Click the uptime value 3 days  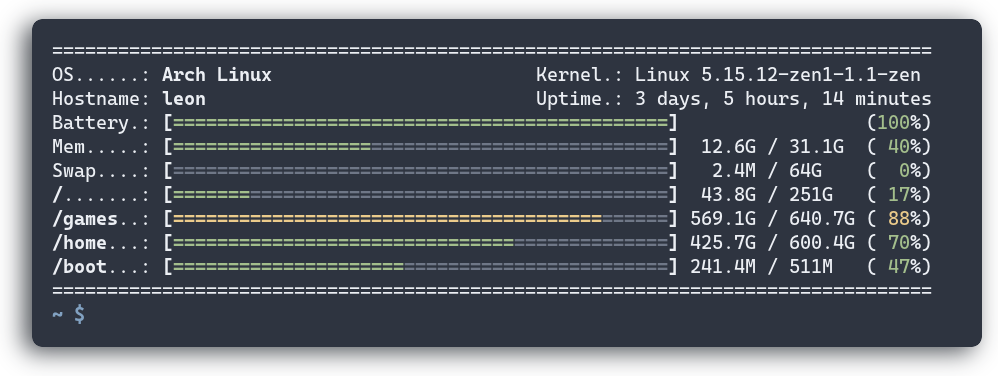[x=662, y=99]
